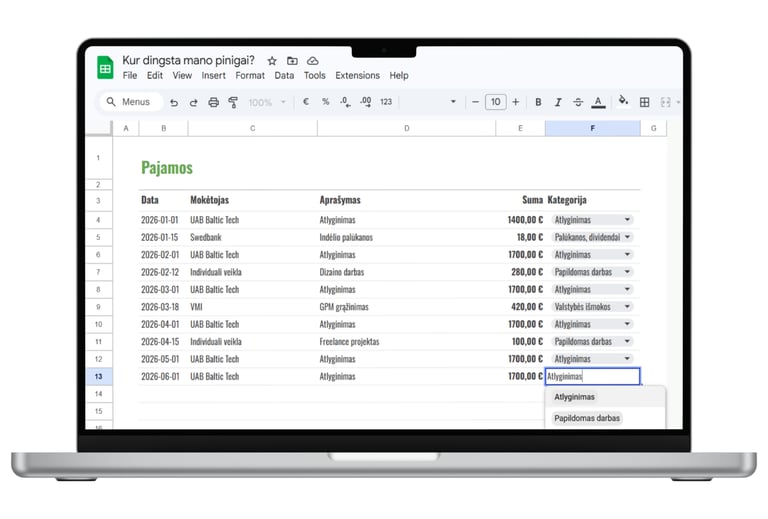Click the Redo arrow in toolbar
The width and height of the screenshot is (768, 519).
point(193,102)
